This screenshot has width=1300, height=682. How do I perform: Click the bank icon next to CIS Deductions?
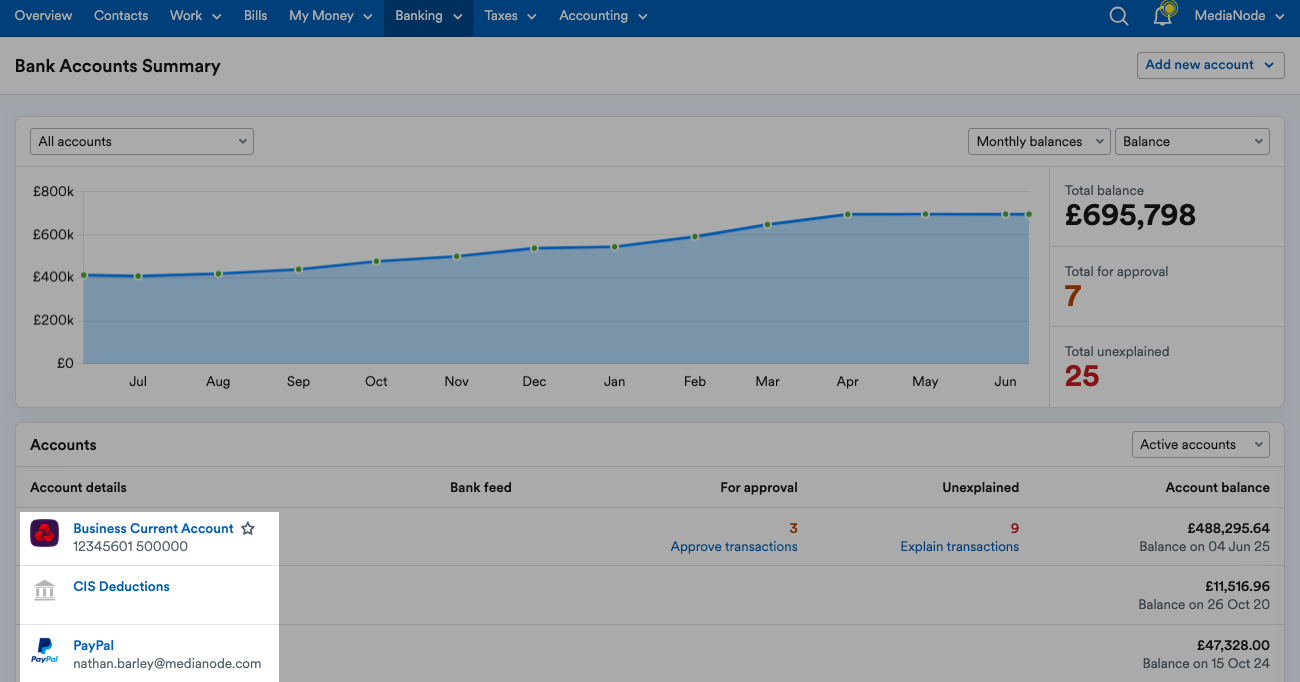point(44,591)
